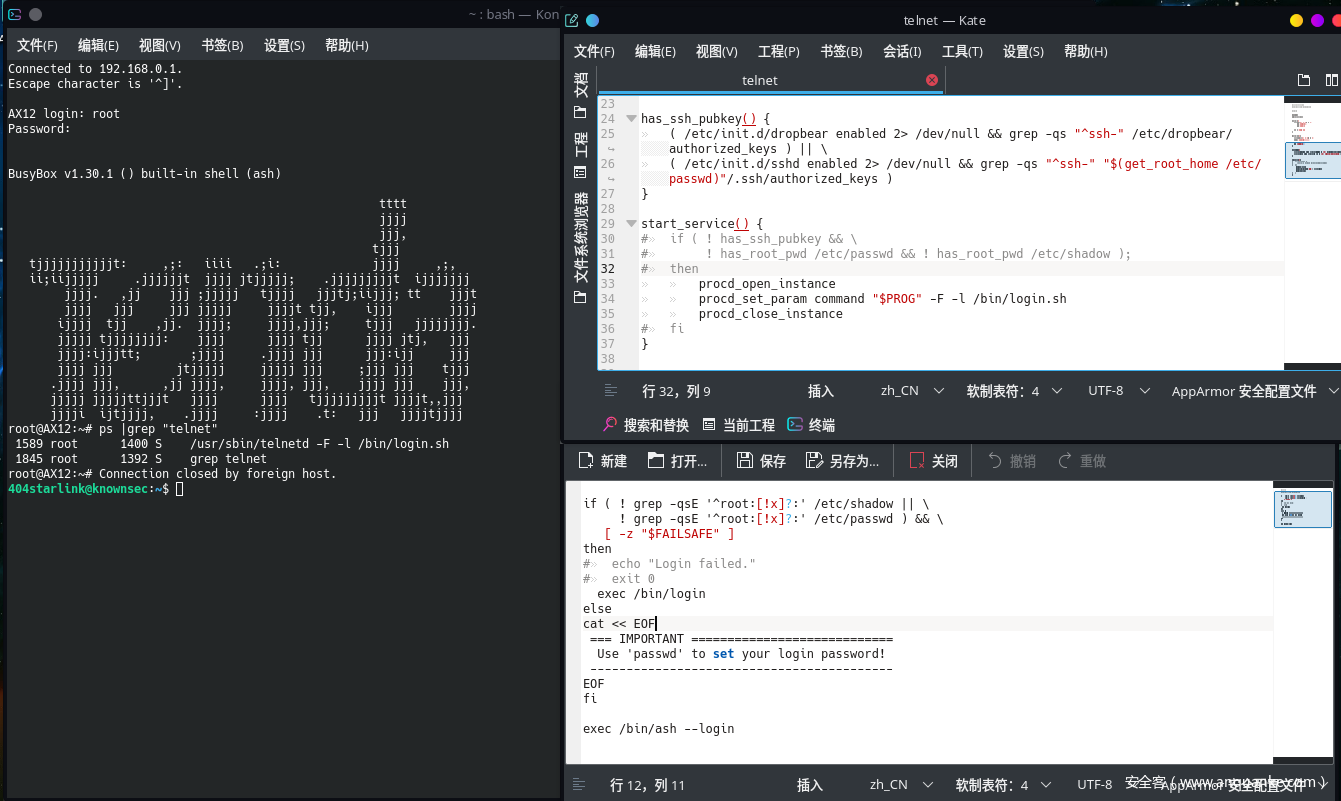Click the split view icon in tab bar
This screenshot has height=801, width=1341.
tap(1331, 80)
